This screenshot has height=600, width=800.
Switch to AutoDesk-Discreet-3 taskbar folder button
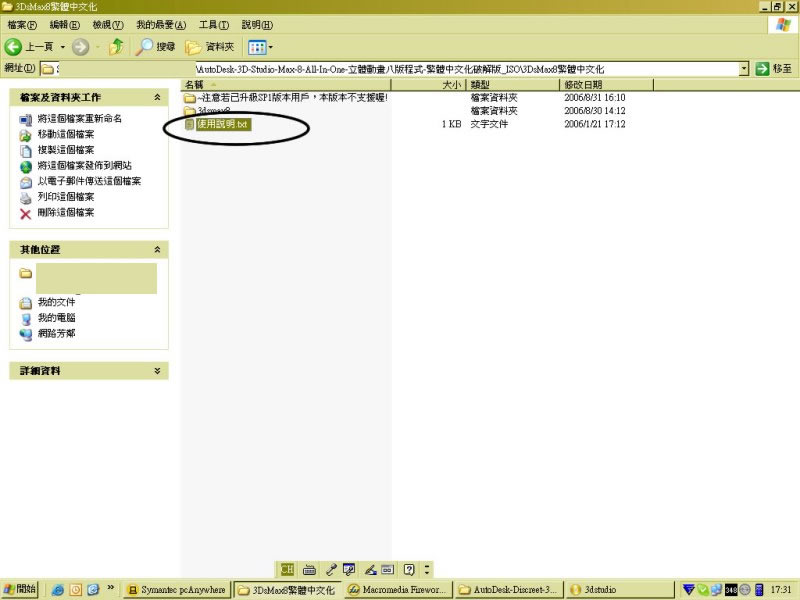point(508,590)
